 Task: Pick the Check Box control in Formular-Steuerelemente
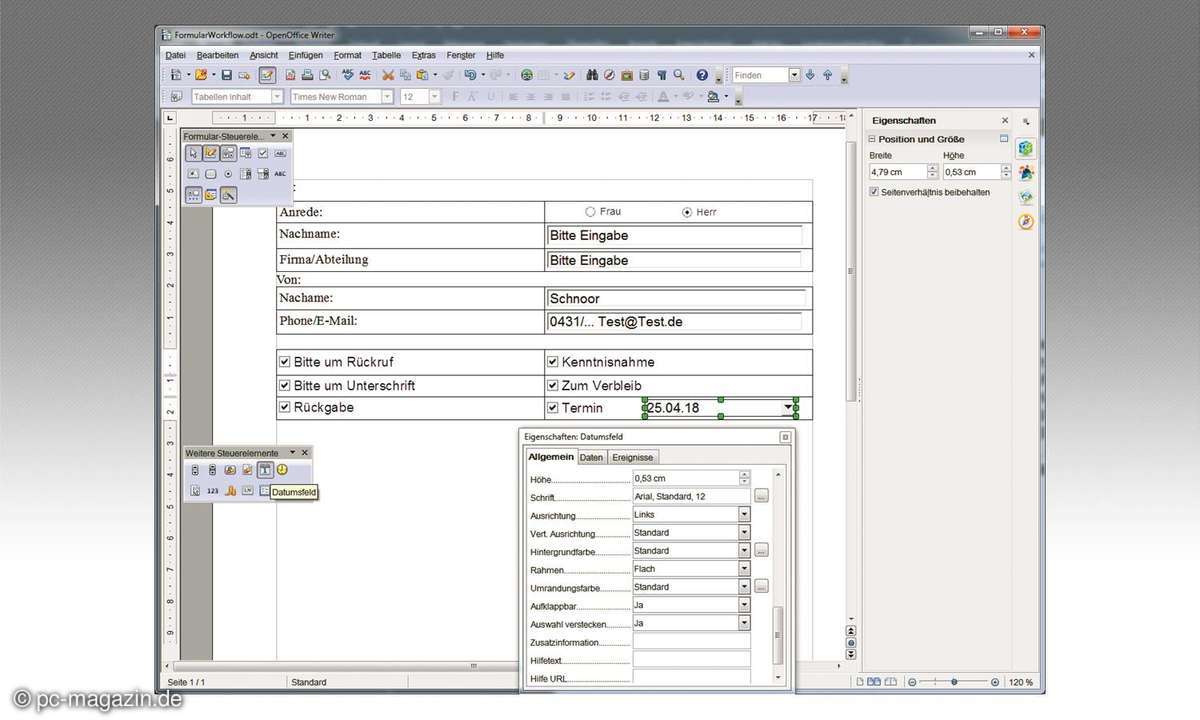(263, 153)
